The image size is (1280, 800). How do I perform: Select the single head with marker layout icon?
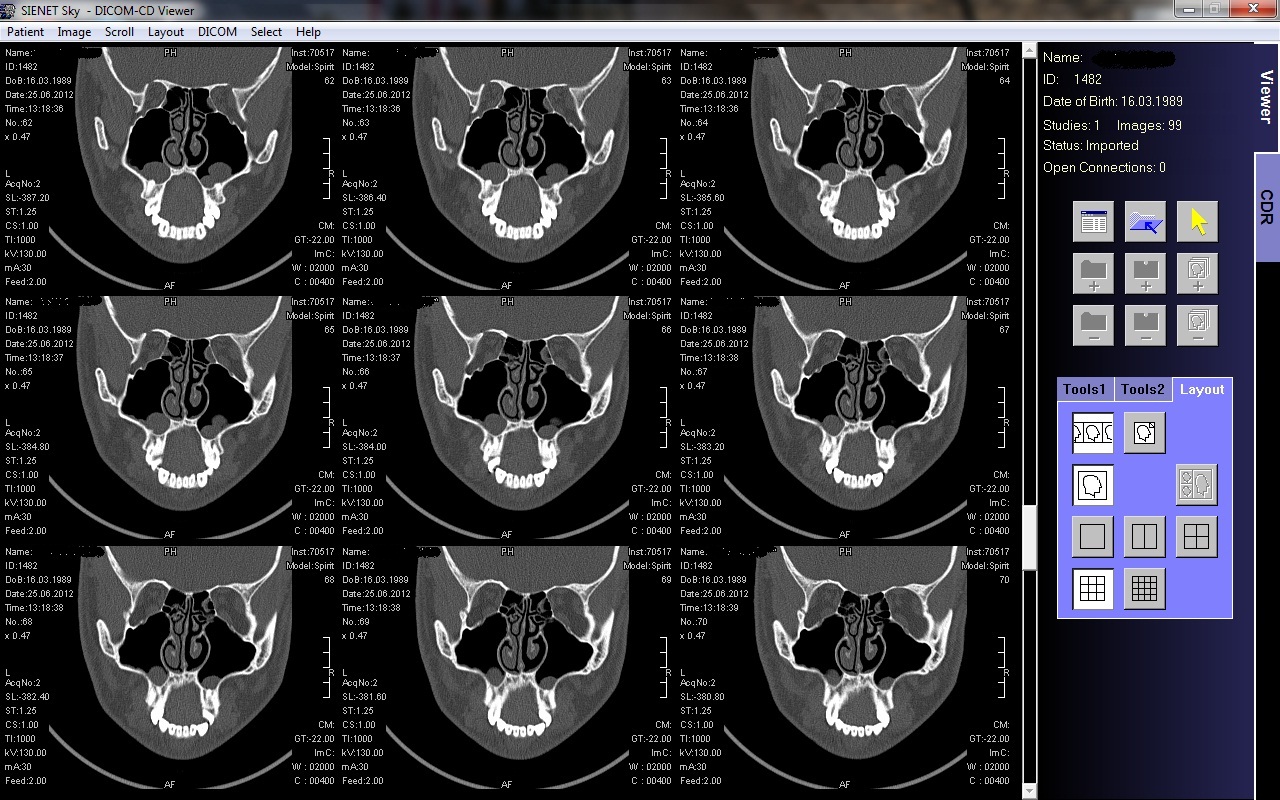click(1145, 433)
